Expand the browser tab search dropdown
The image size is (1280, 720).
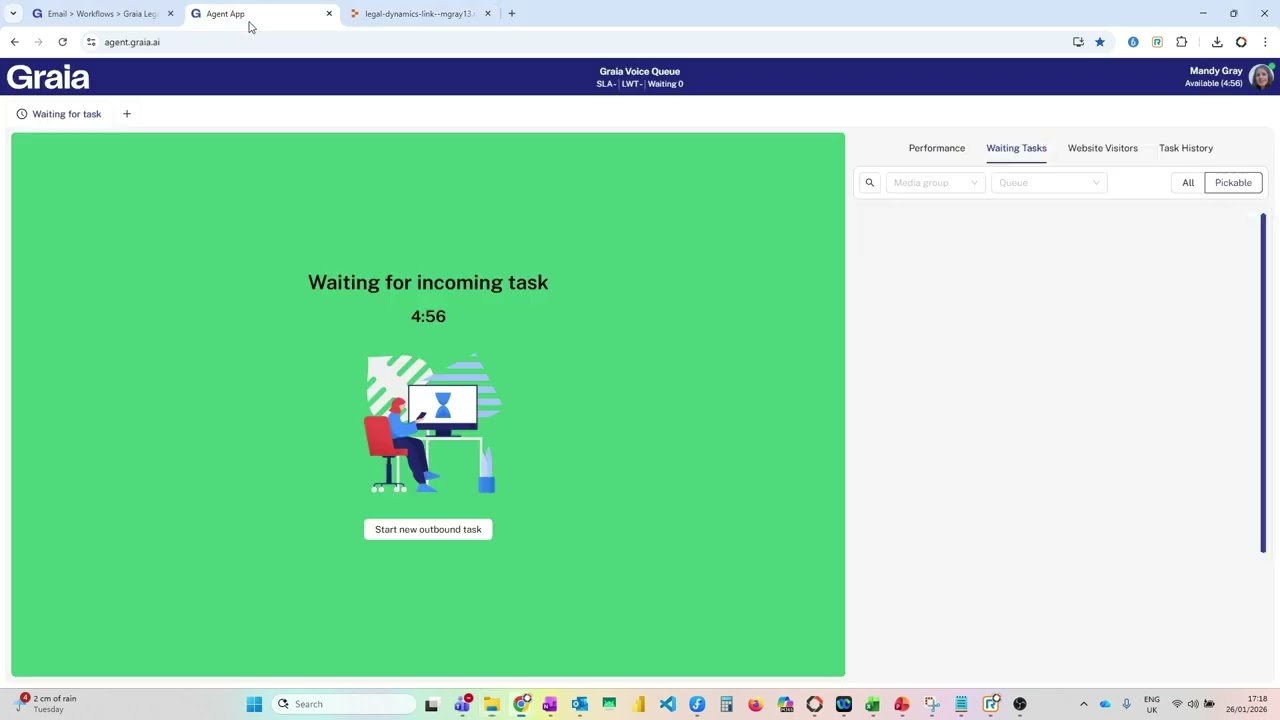click(x=13, y=14)
